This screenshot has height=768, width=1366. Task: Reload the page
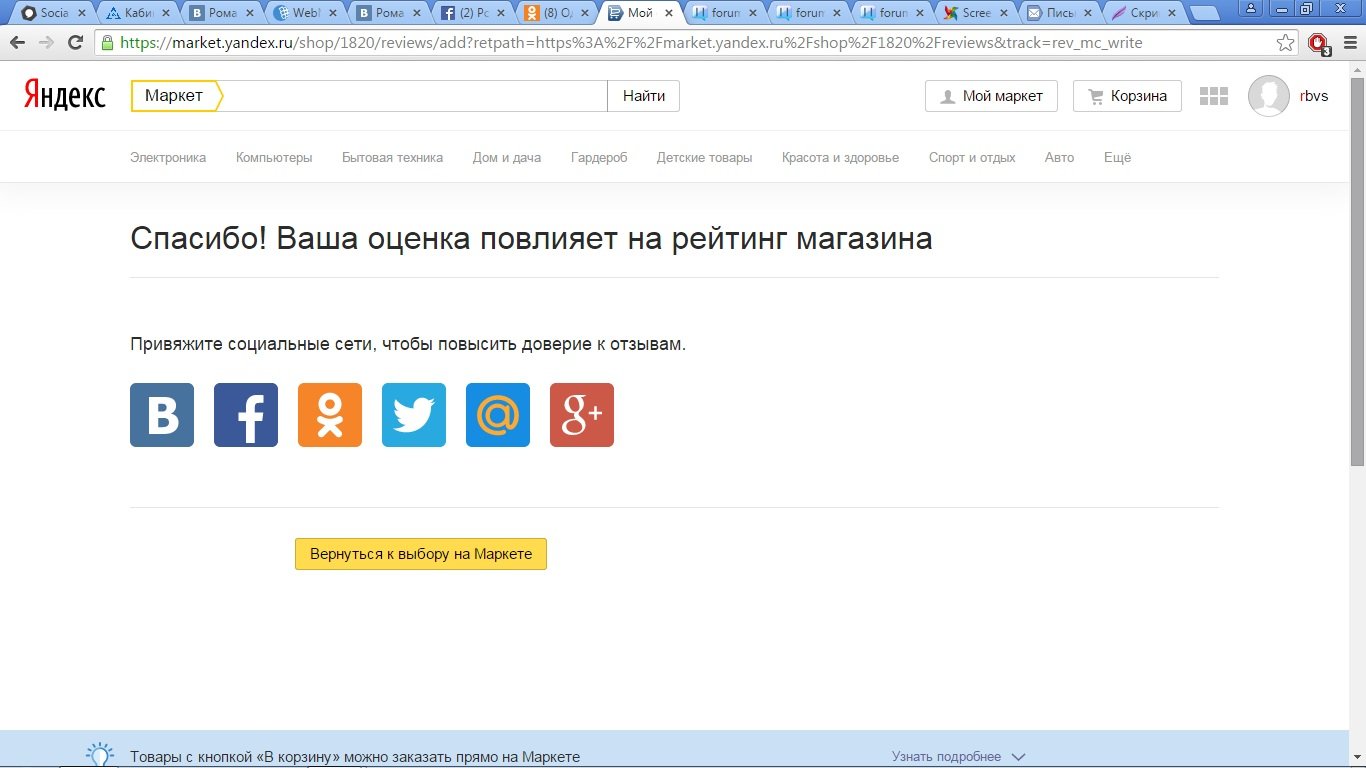tap(75, 43)
